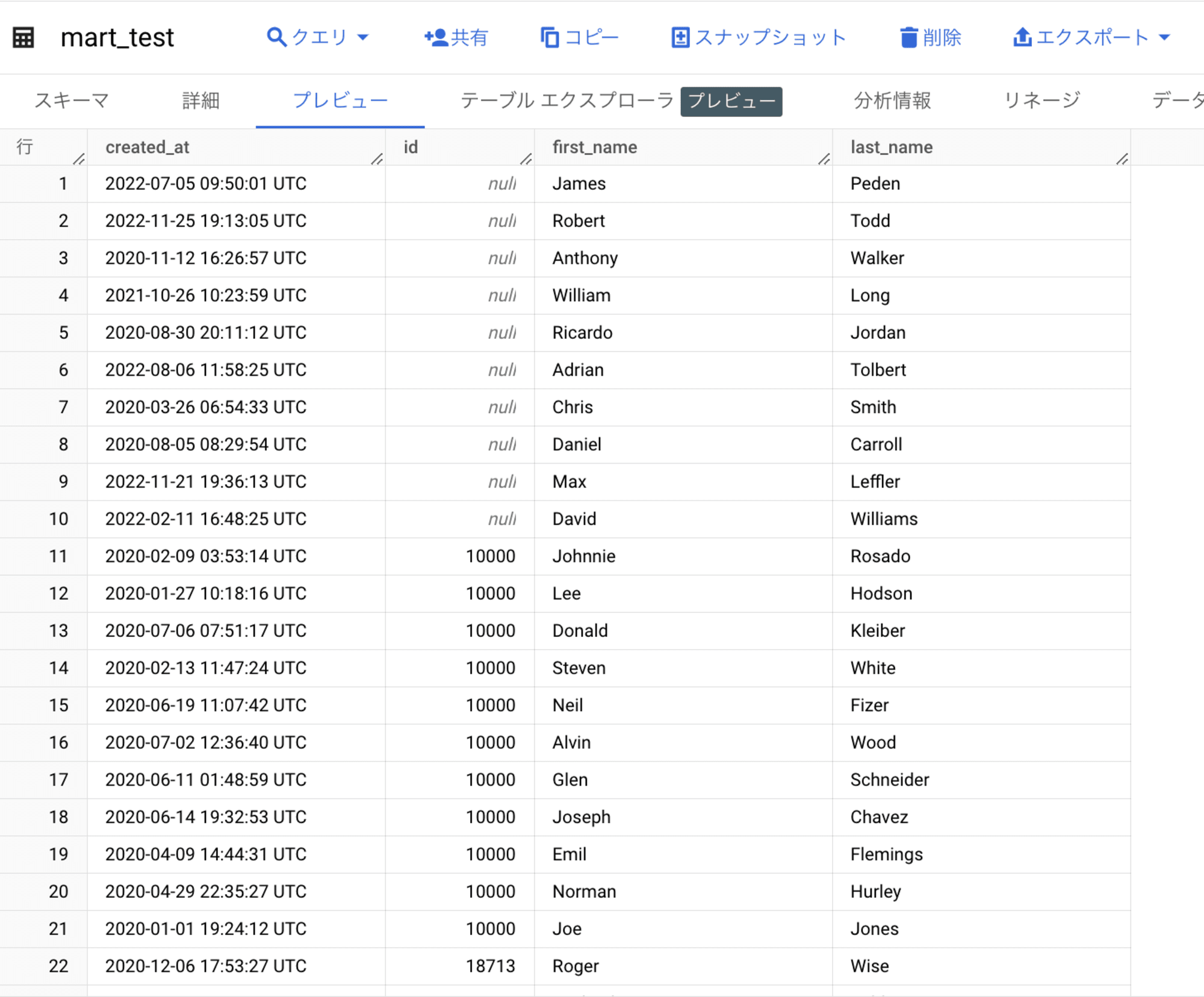Open the テーブル エクスプローラ tab
The image size is (1204, 997).
[566, 101]
